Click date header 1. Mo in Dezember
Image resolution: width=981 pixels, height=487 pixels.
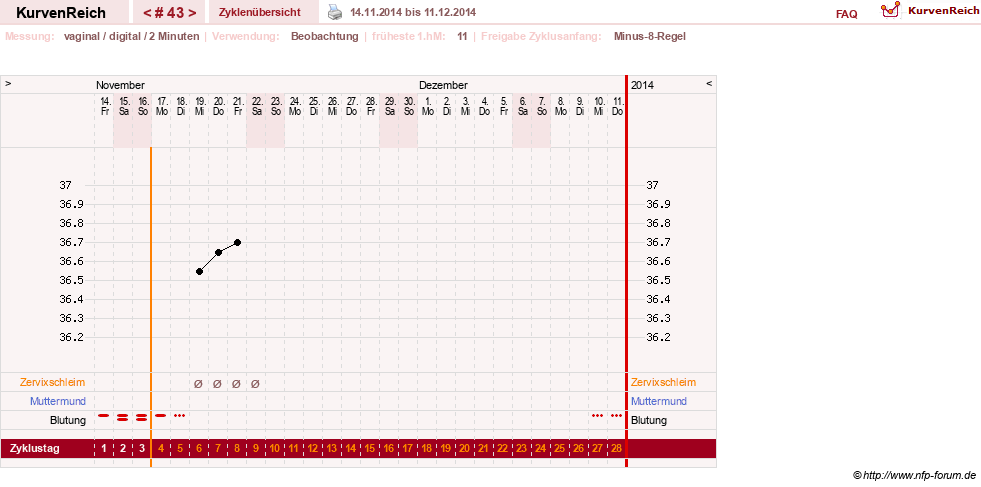click(x=427, y=106)
